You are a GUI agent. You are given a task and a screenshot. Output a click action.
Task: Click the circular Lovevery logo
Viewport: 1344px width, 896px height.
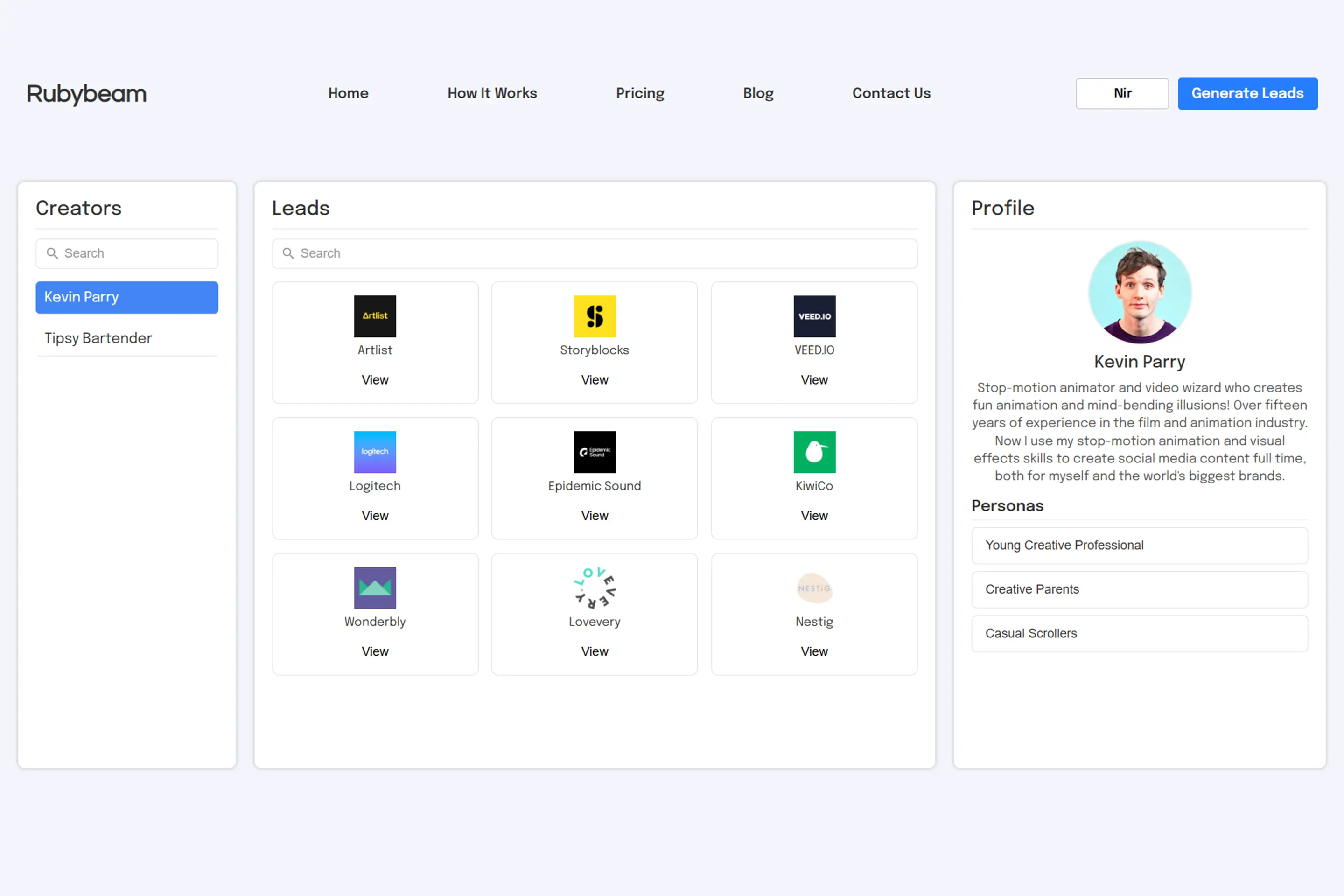594,588
